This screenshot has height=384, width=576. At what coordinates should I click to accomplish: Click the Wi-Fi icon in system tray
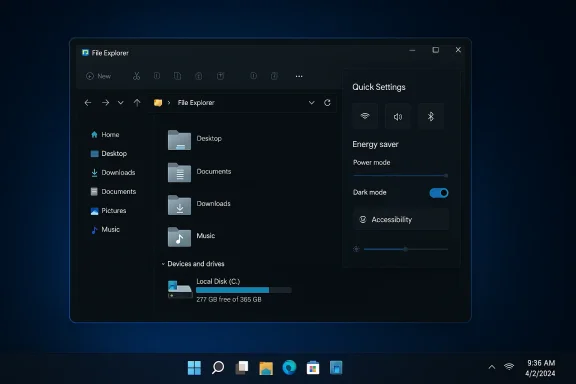point(509,366)
